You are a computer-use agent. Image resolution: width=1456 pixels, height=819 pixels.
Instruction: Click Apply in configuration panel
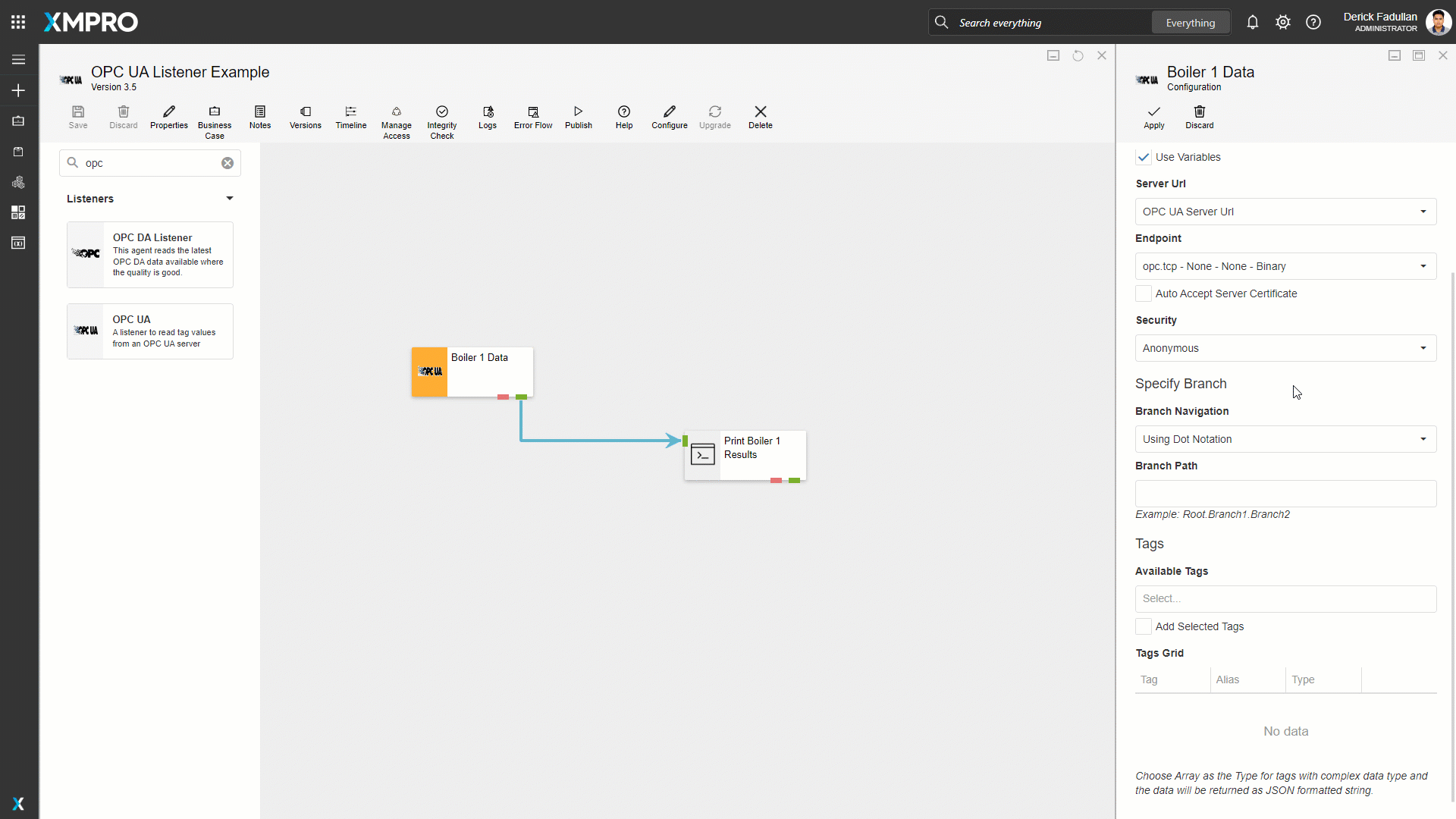point(1153,117)
